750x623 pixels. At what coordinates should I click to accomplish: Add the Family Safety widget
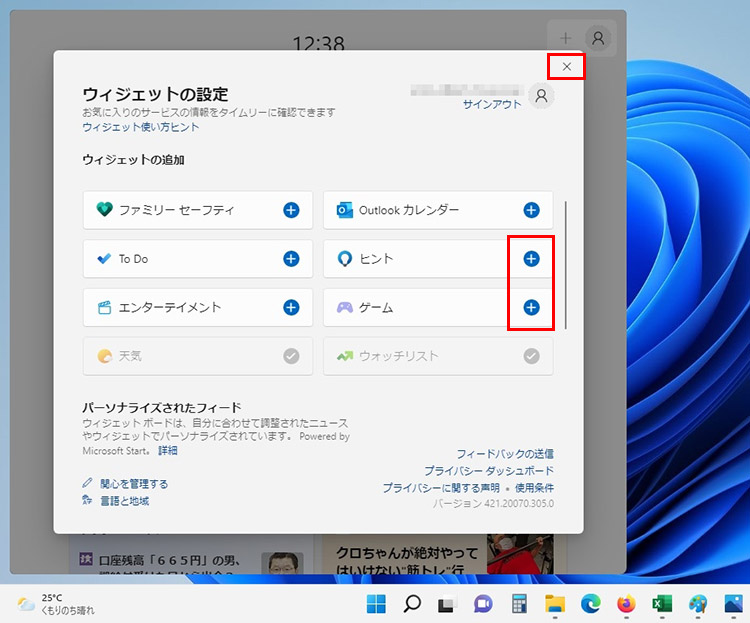291,210
